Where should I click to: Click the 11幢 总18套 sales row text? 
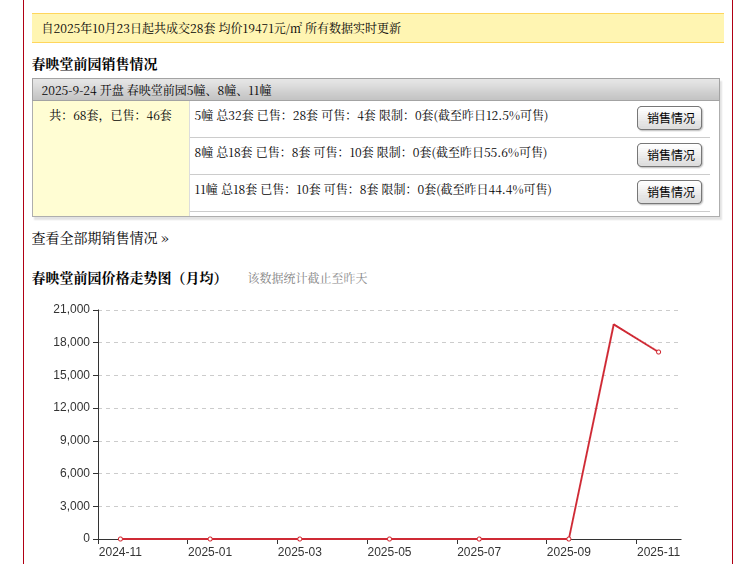click(x=373, y=190)
